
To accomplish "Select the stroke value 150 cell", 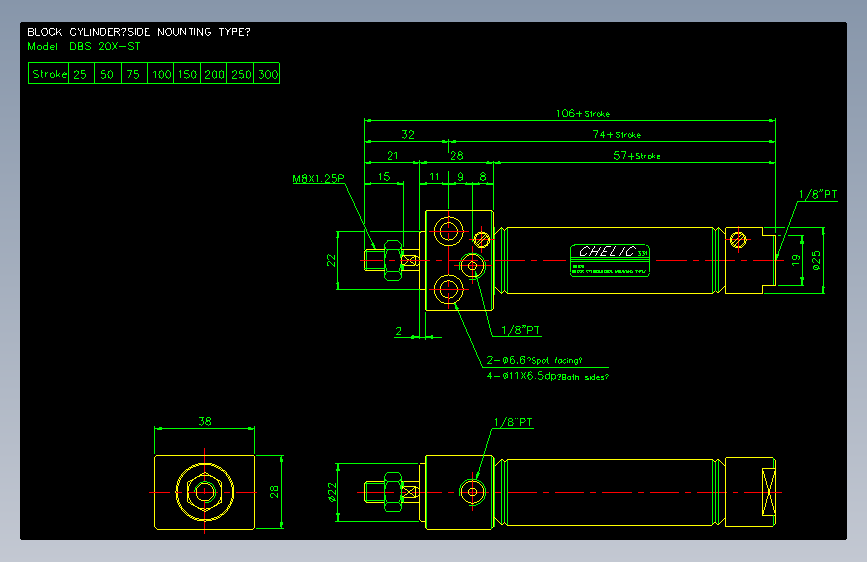I will click(187, 74).
